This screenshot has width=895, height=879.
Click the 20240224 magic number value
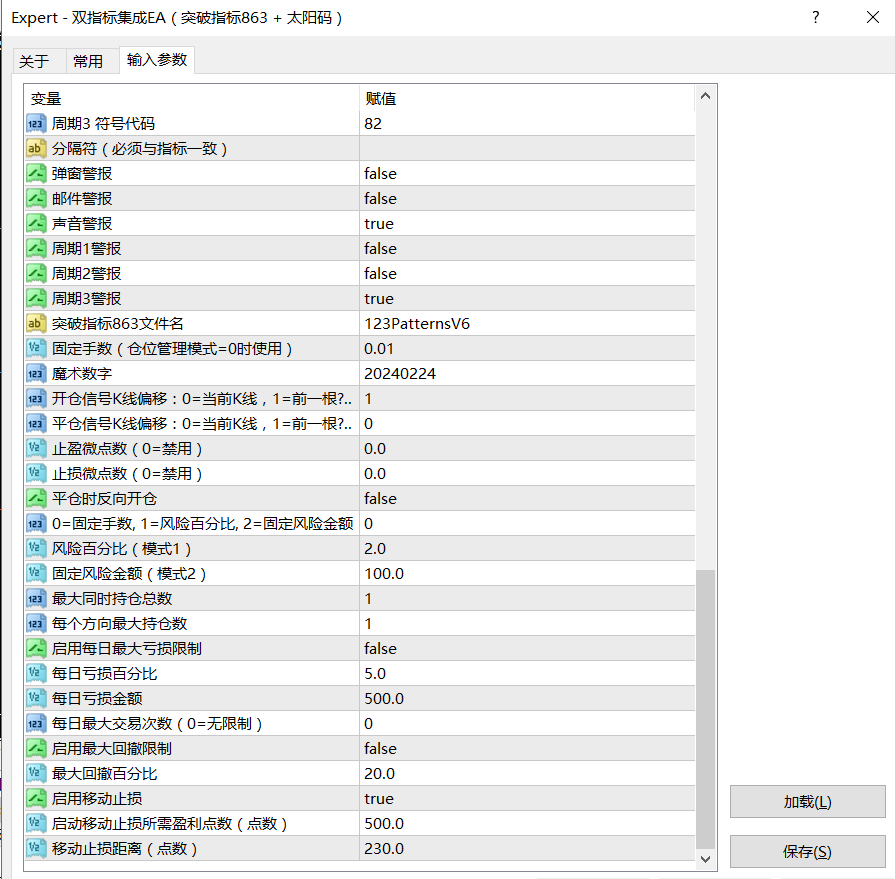[400, 374]
